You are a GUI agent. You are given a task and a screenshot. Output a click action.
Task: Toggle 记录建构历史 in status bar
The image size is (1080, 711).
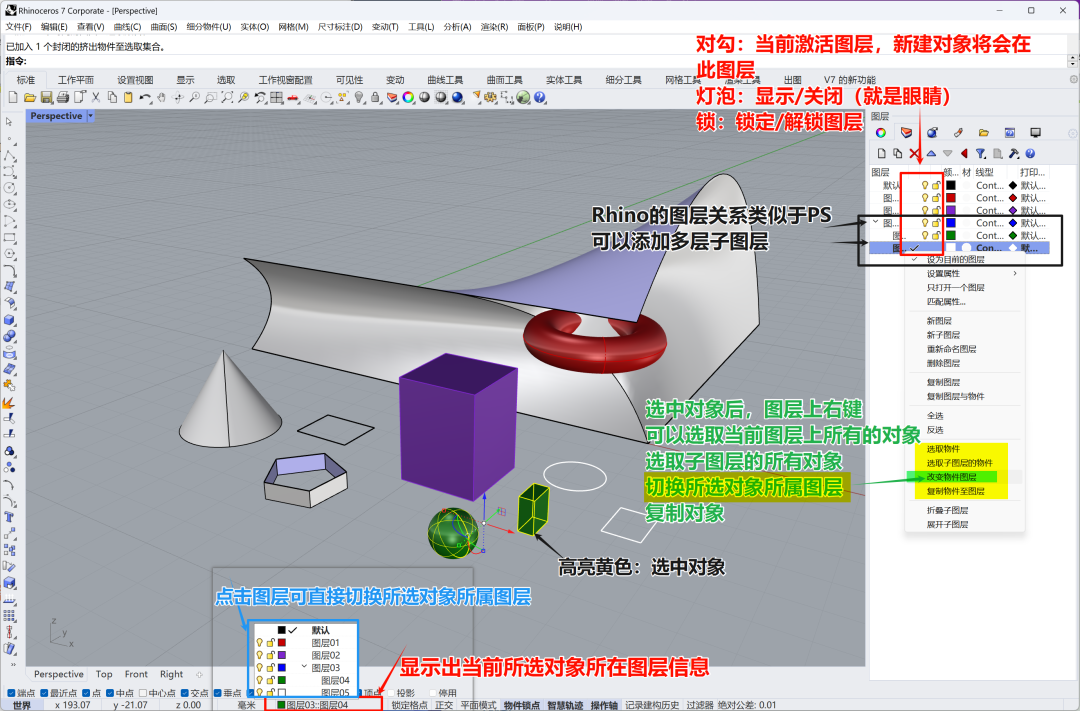(x=652, y=705)
